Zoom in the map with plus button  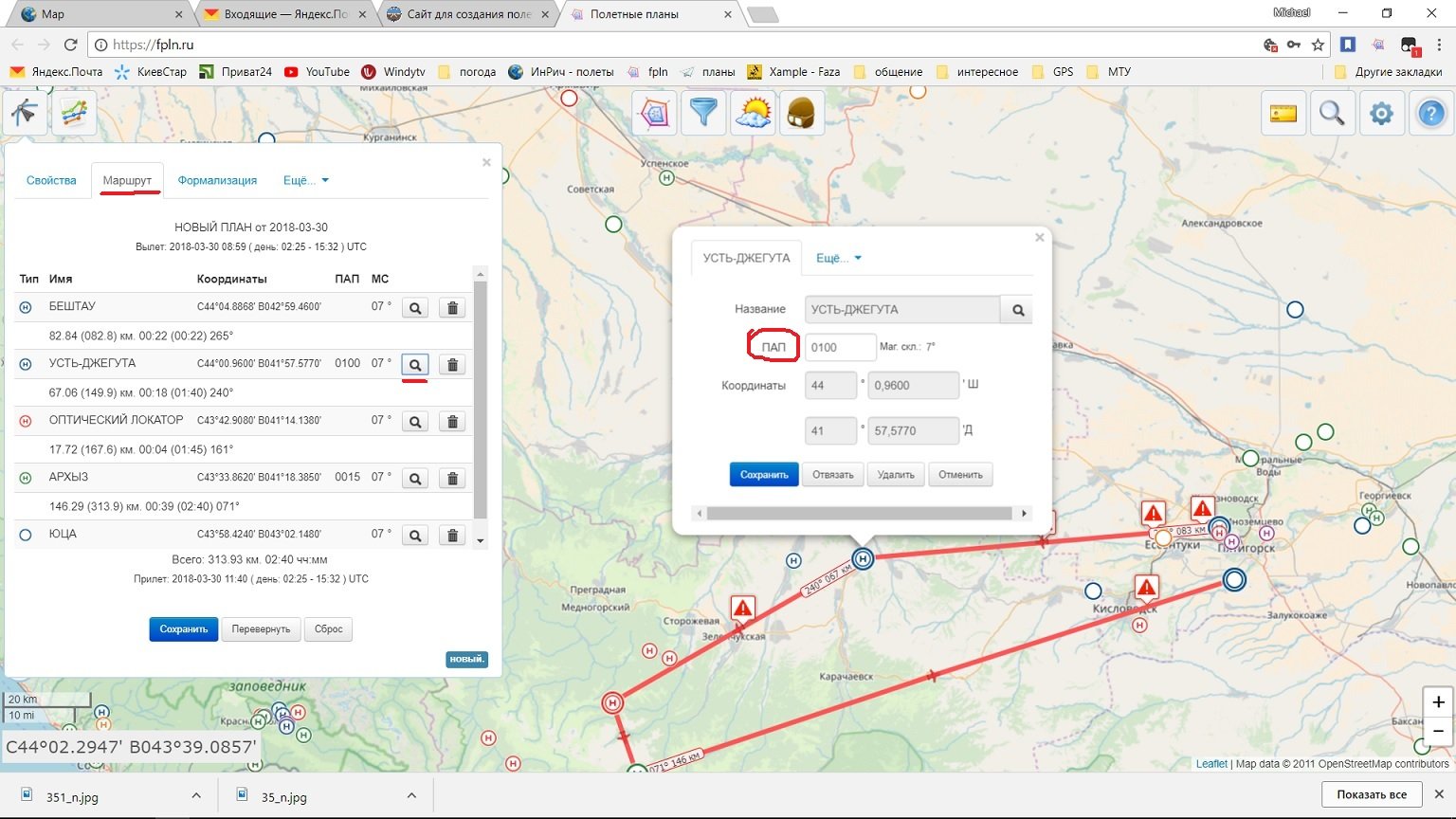point(1438,702)
